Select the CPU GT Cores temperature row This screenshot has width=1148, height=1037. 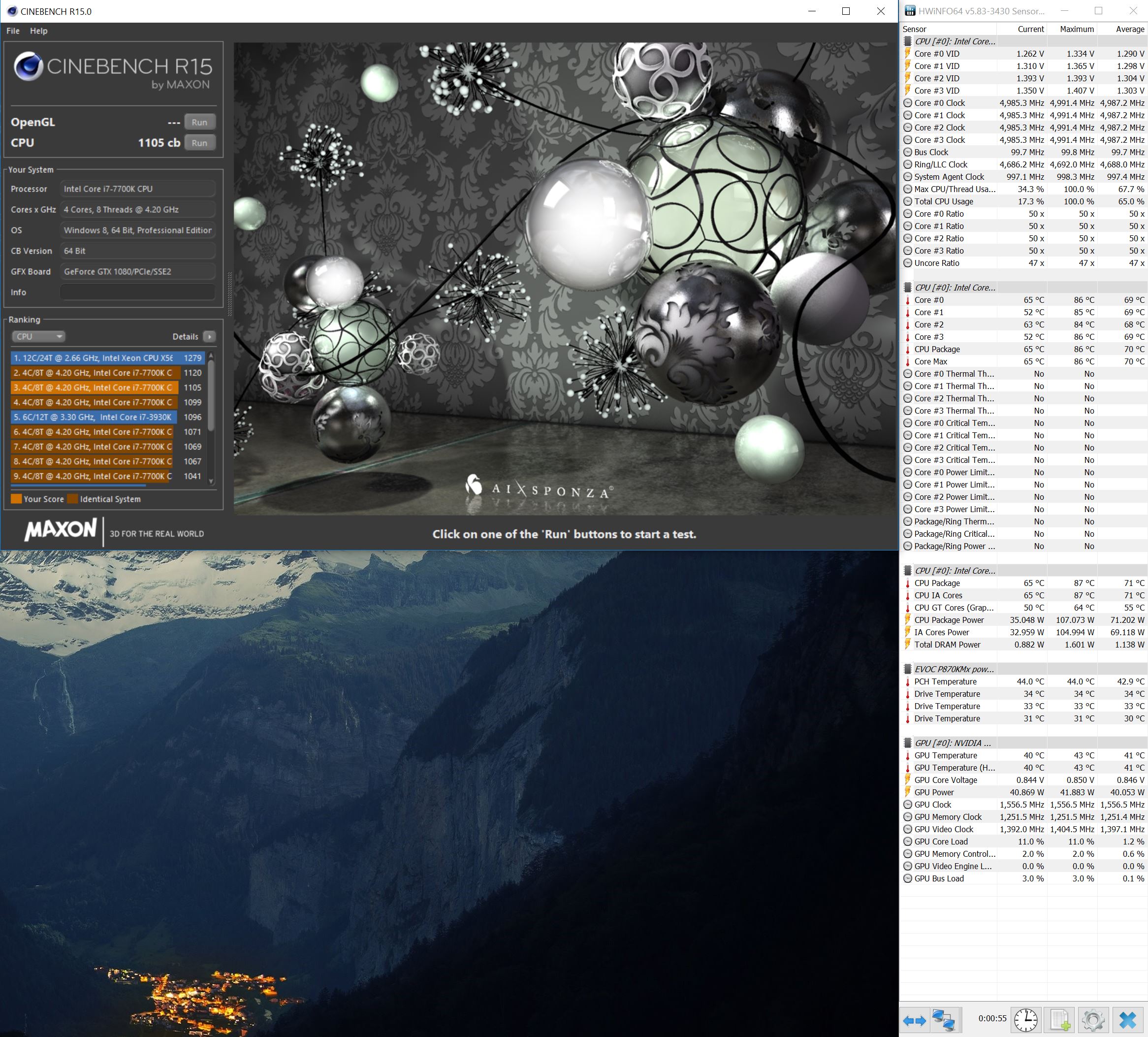click(x=1024, y=608)
